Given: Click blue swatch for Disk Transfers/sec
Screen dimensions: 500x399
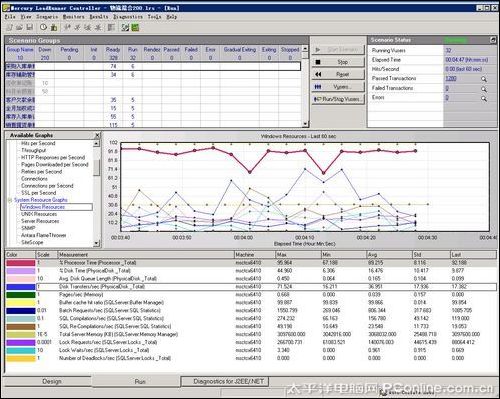Looking at the screenshot, I should point(21,287).
